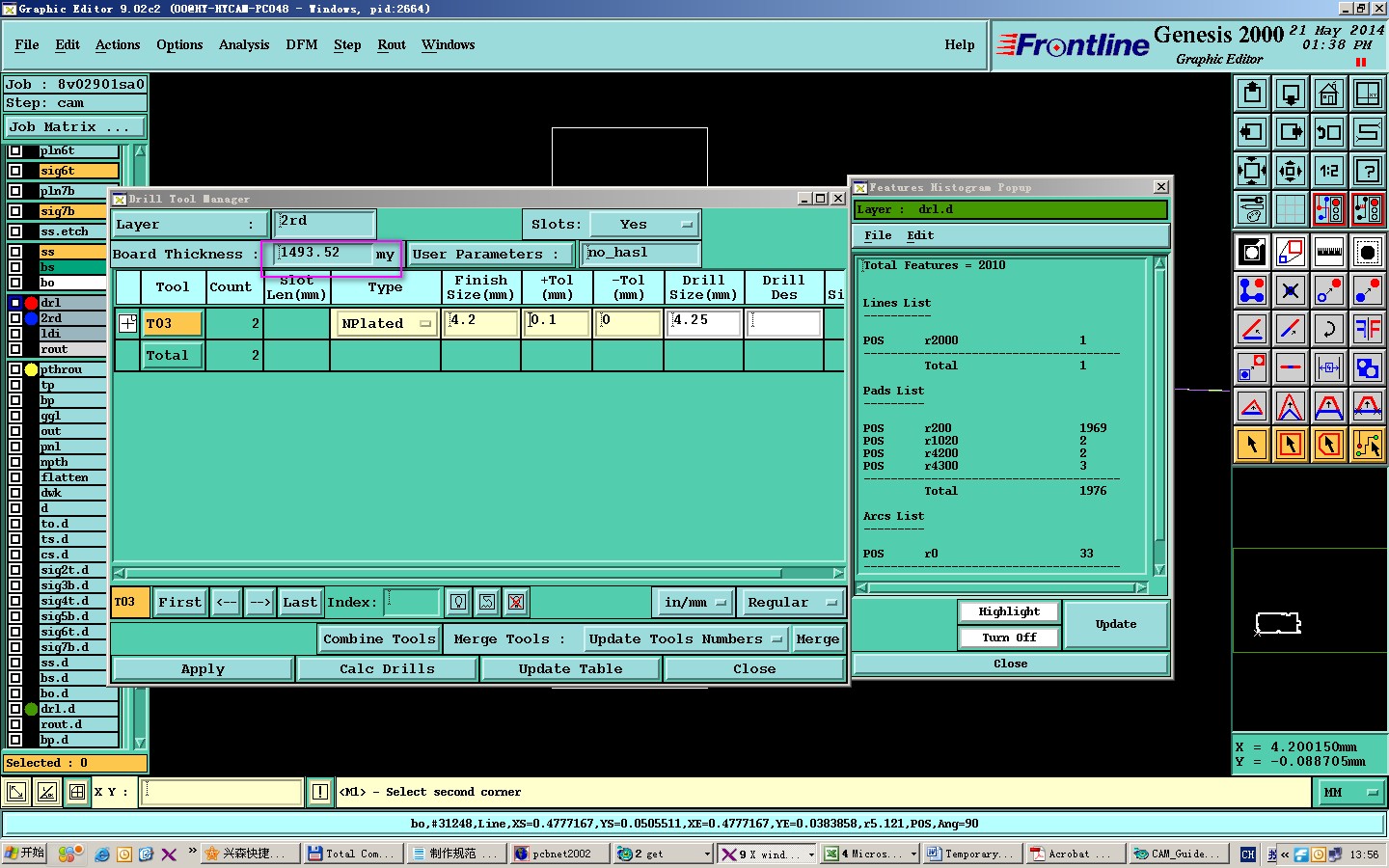This screenshot has height=868, width=1389.
Task: Click the Highlight button in histogram popup
Action: (1009, 611)
